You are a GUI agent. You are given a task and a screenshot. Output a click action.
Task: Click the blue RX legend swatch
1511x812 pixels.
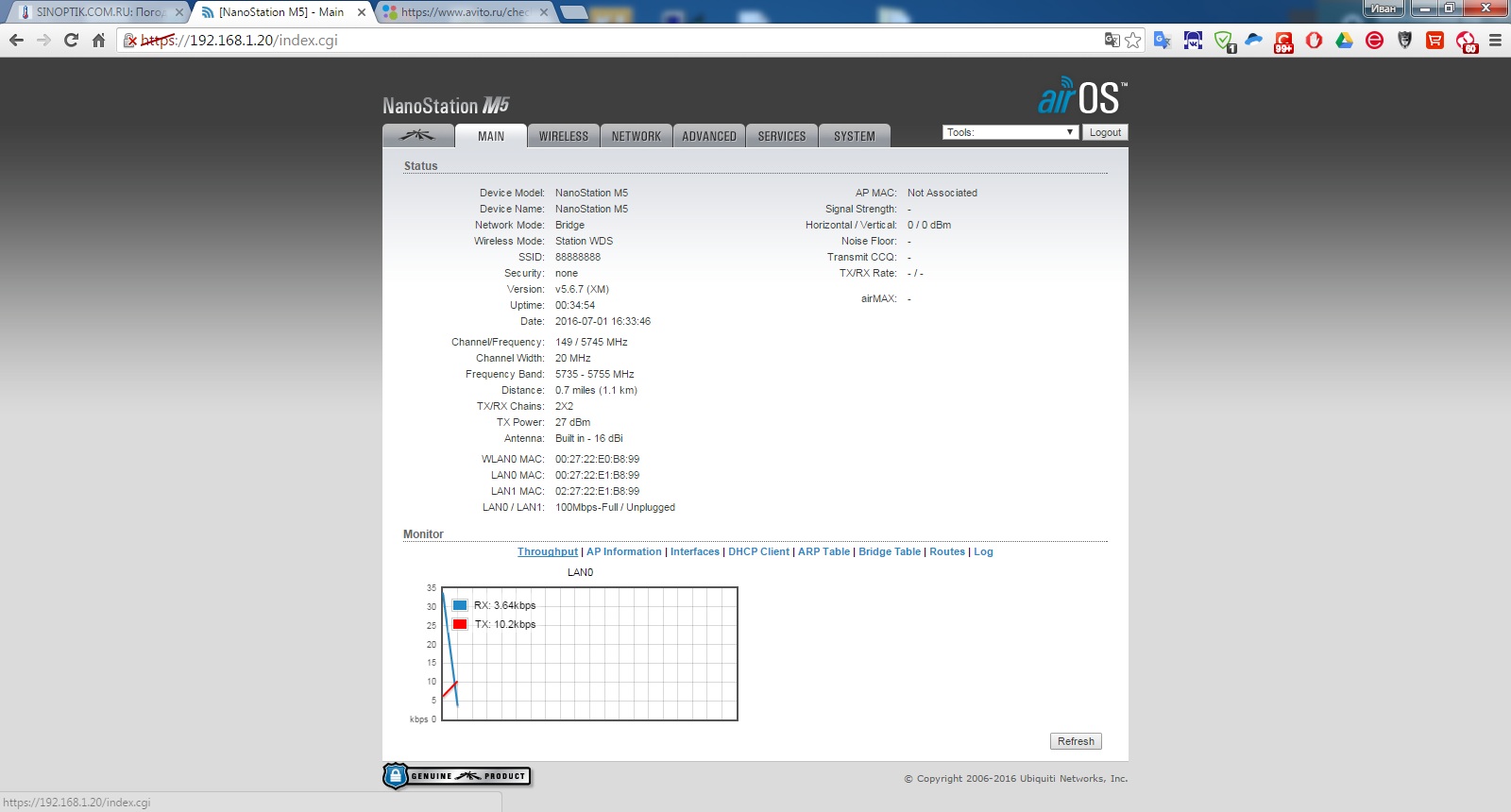[x=460, y=605]
